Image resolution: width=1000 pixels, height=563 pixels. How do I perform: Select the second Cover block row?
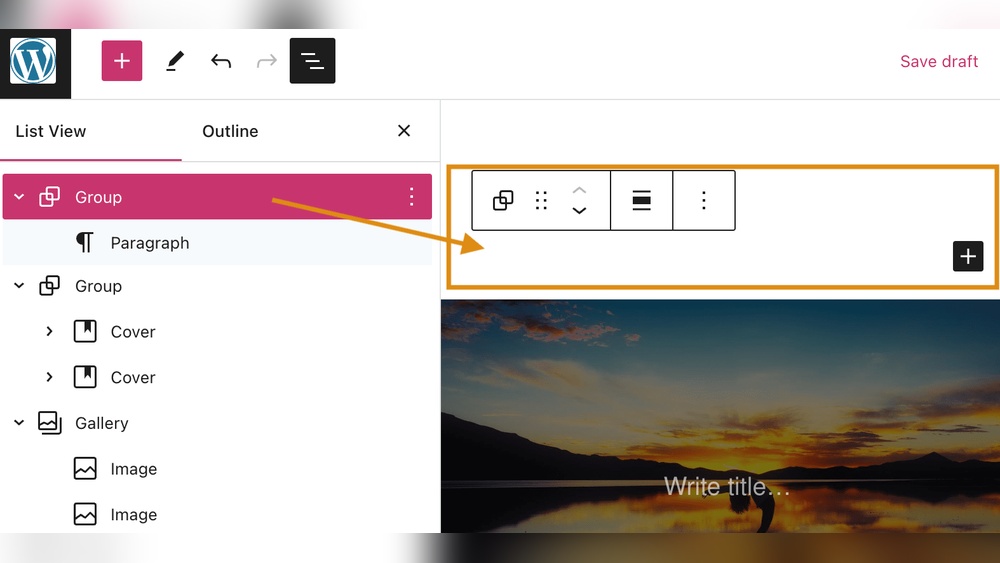click(x=217, y=377)
